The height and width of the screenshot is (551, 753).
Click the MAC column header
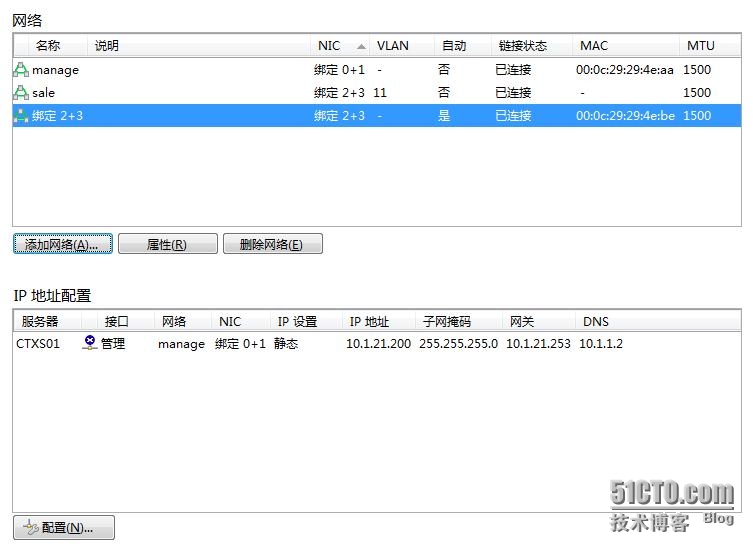click(x=626, y=46)
